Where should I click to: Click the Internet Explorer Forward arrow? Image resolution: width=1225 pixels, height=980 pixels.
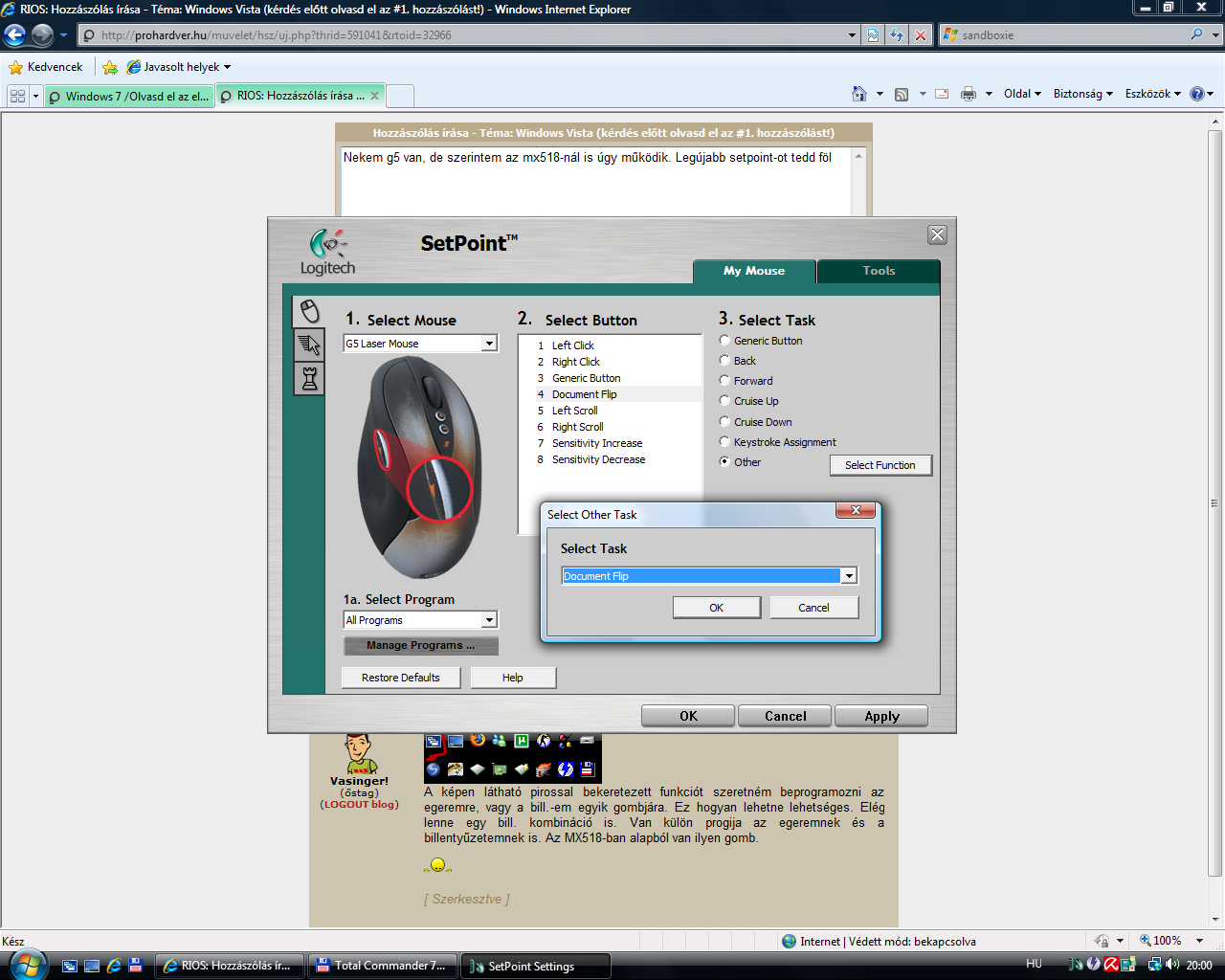point(42,35)
